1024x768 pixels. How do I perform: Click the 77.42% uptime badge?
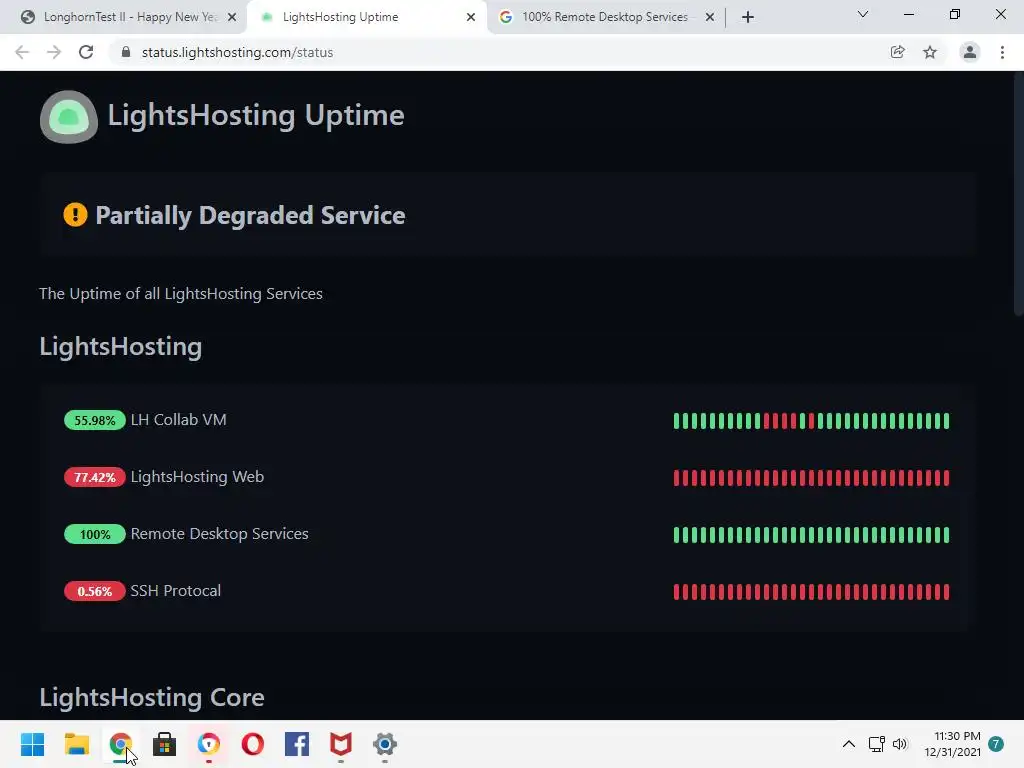click(94, 477)
